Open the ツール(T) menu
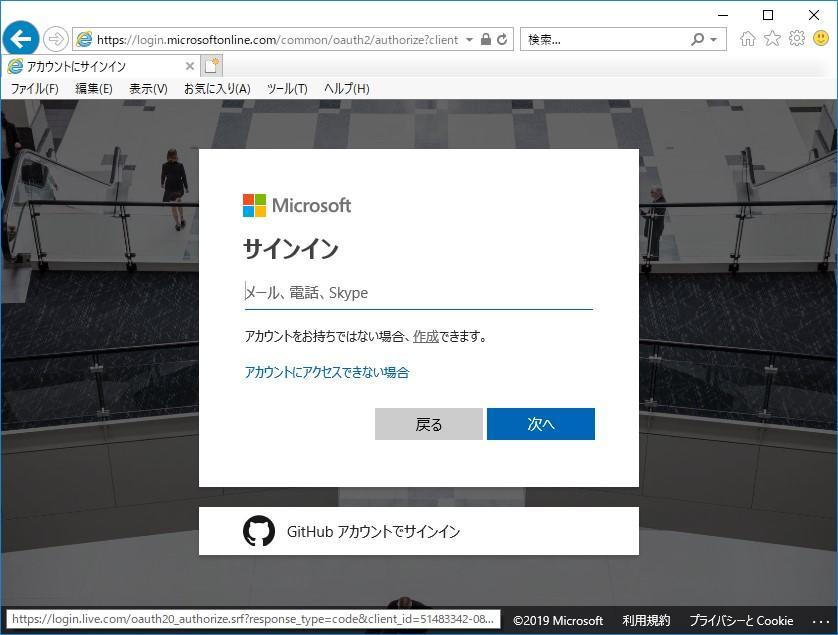This screenshot has width=838, height=635. click(x=287, y=89)
